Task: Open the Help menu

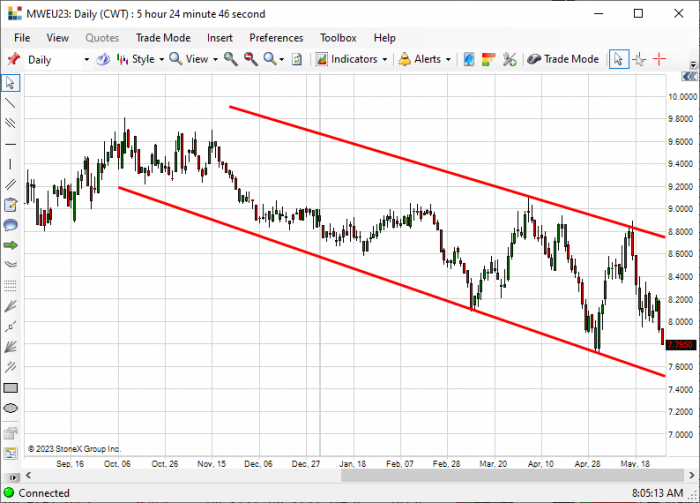Action: pos(384,38)
